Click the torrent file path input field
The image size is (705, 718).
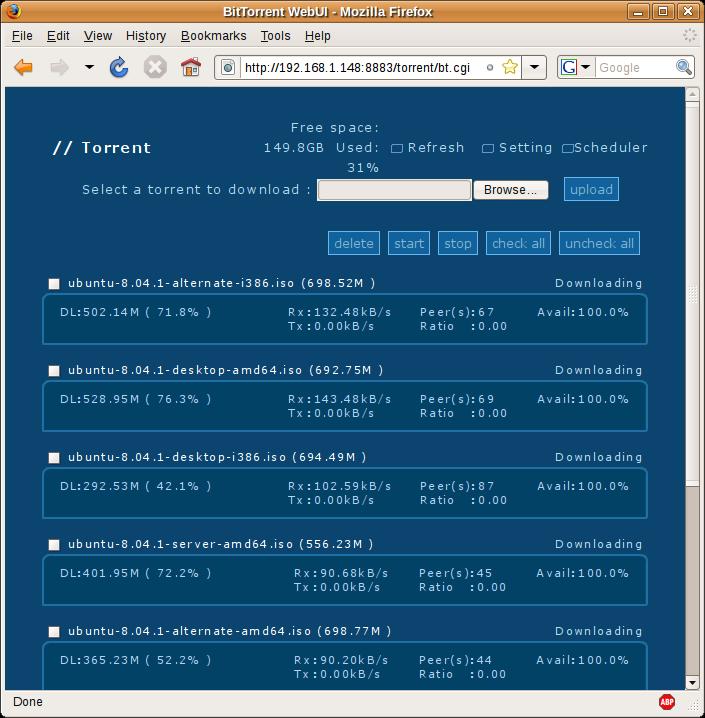click(394, 190)
